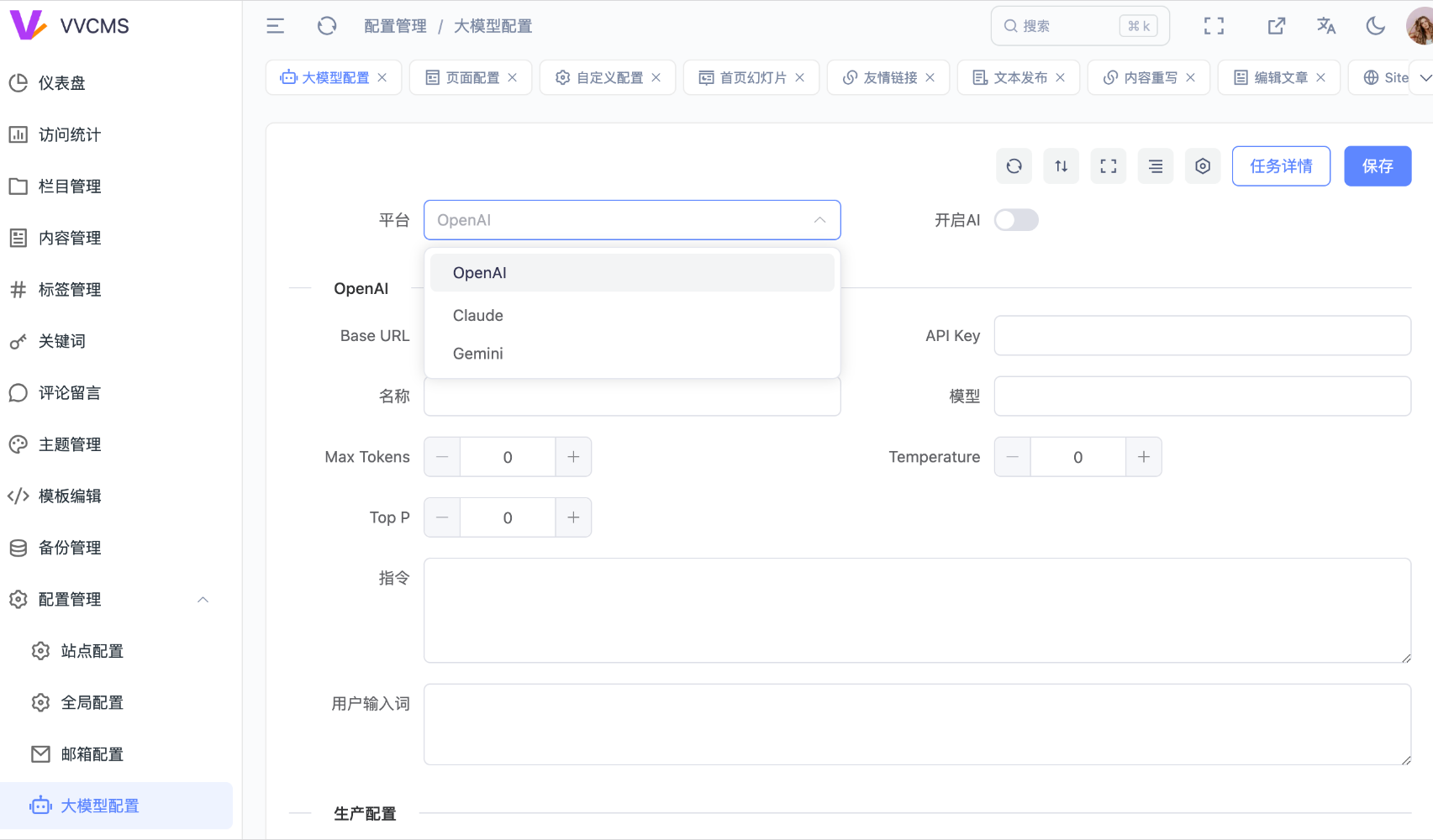Image resolution: width=1433 pixels, height=840 pixels.
Task: Increase Top P with plus button
Action: click(x=573, y=517)
